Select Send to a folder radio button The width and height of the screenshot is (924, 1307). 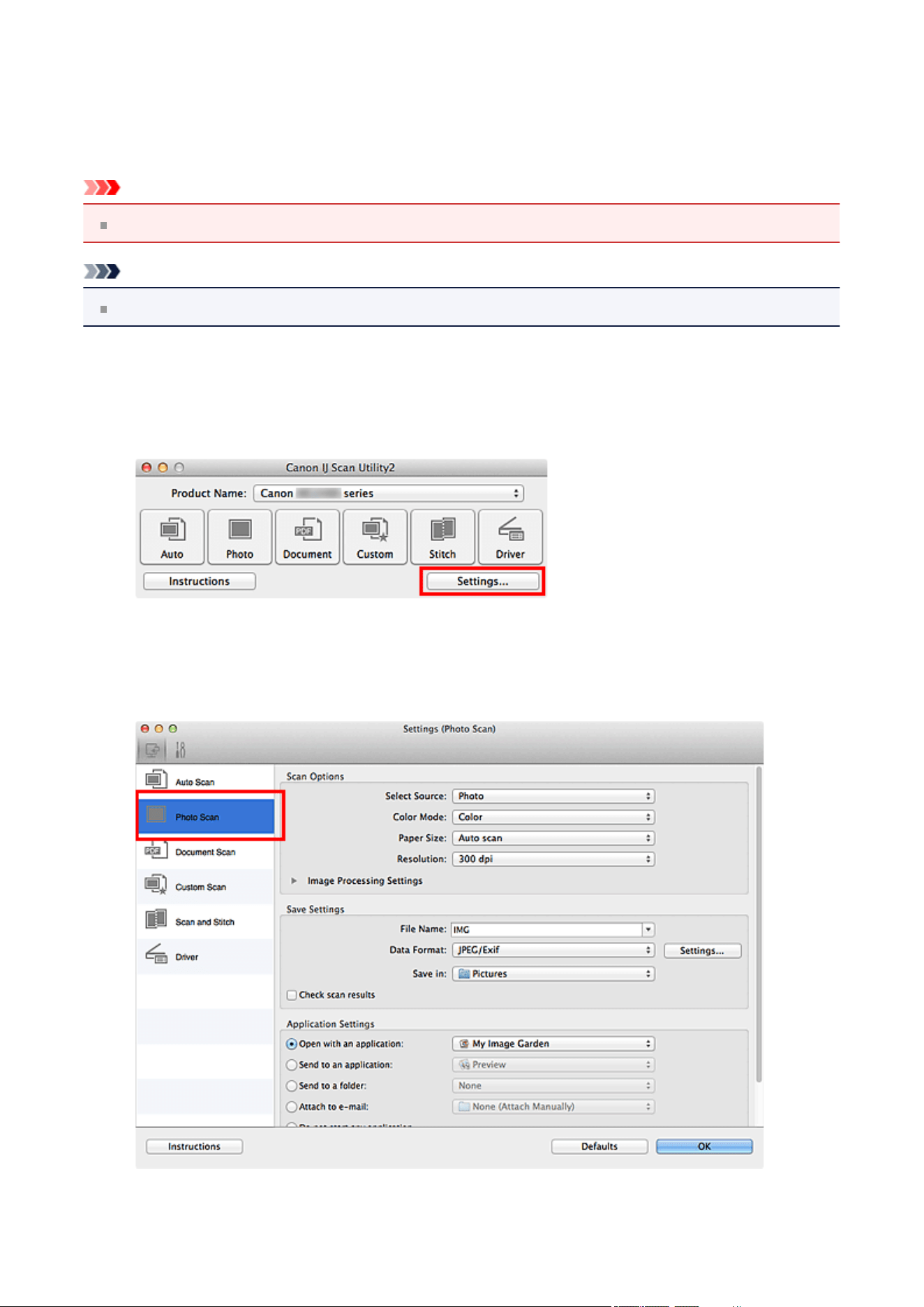click(x=292, y=1086)
